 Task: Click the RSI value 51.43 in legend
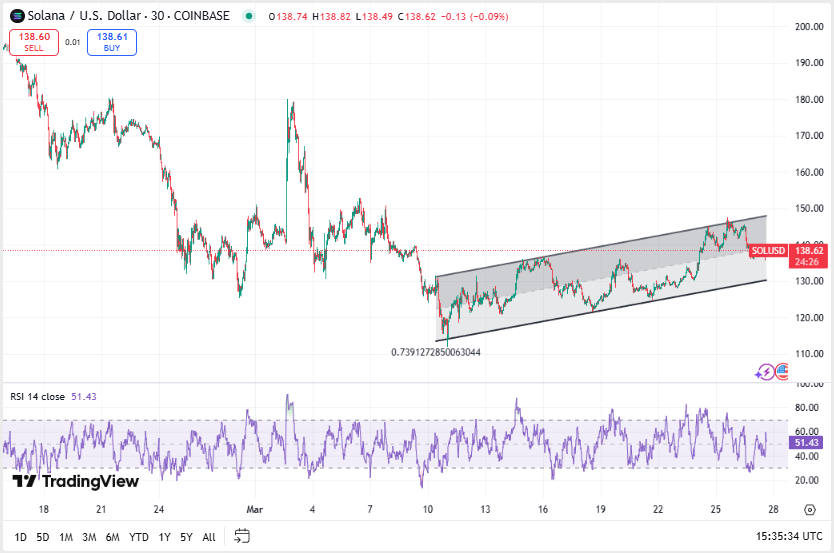point(84,397)
